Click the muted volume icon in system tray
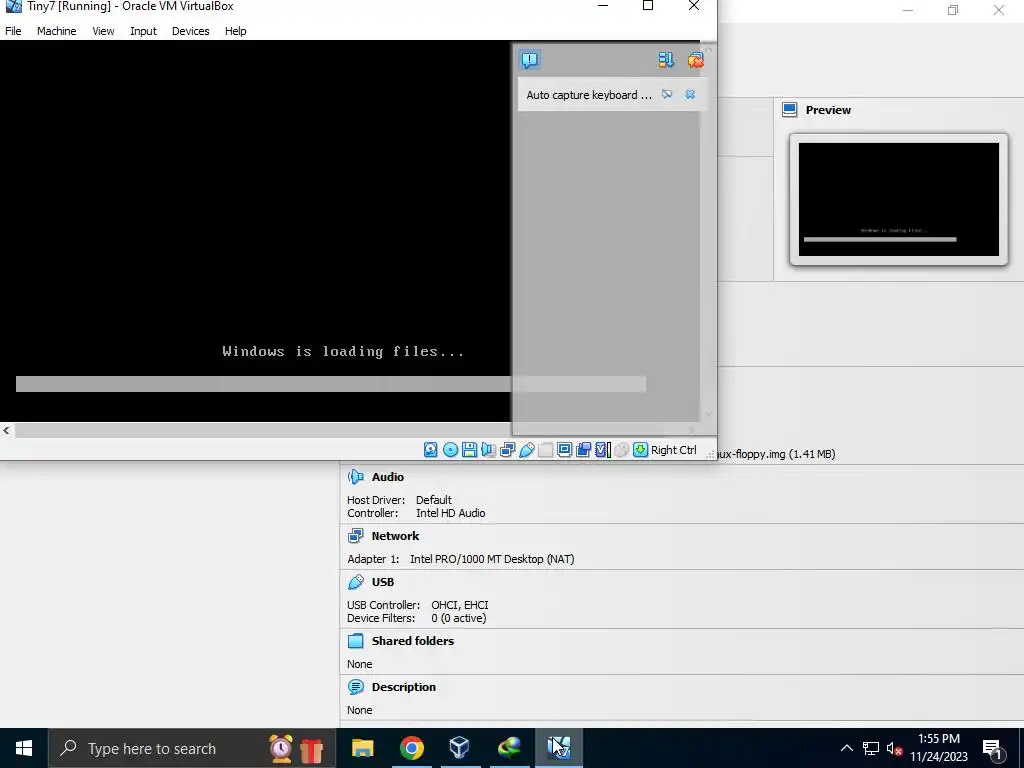 pos(895,748)
